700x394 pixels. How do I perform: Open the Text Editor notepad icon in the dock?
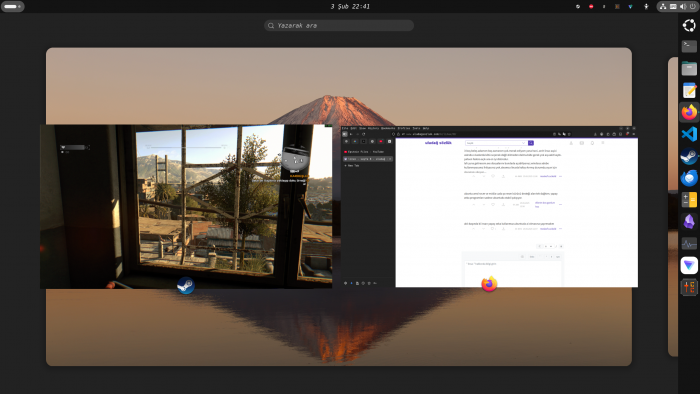click(689, 90)
